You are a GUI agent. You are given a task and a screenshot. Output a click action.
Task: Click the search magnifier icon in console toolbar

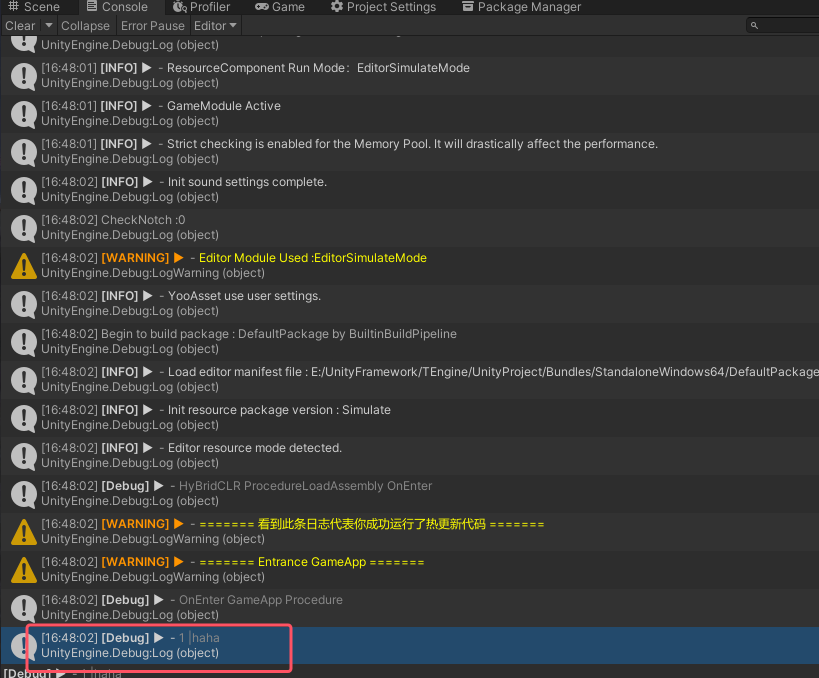[752, 25]
